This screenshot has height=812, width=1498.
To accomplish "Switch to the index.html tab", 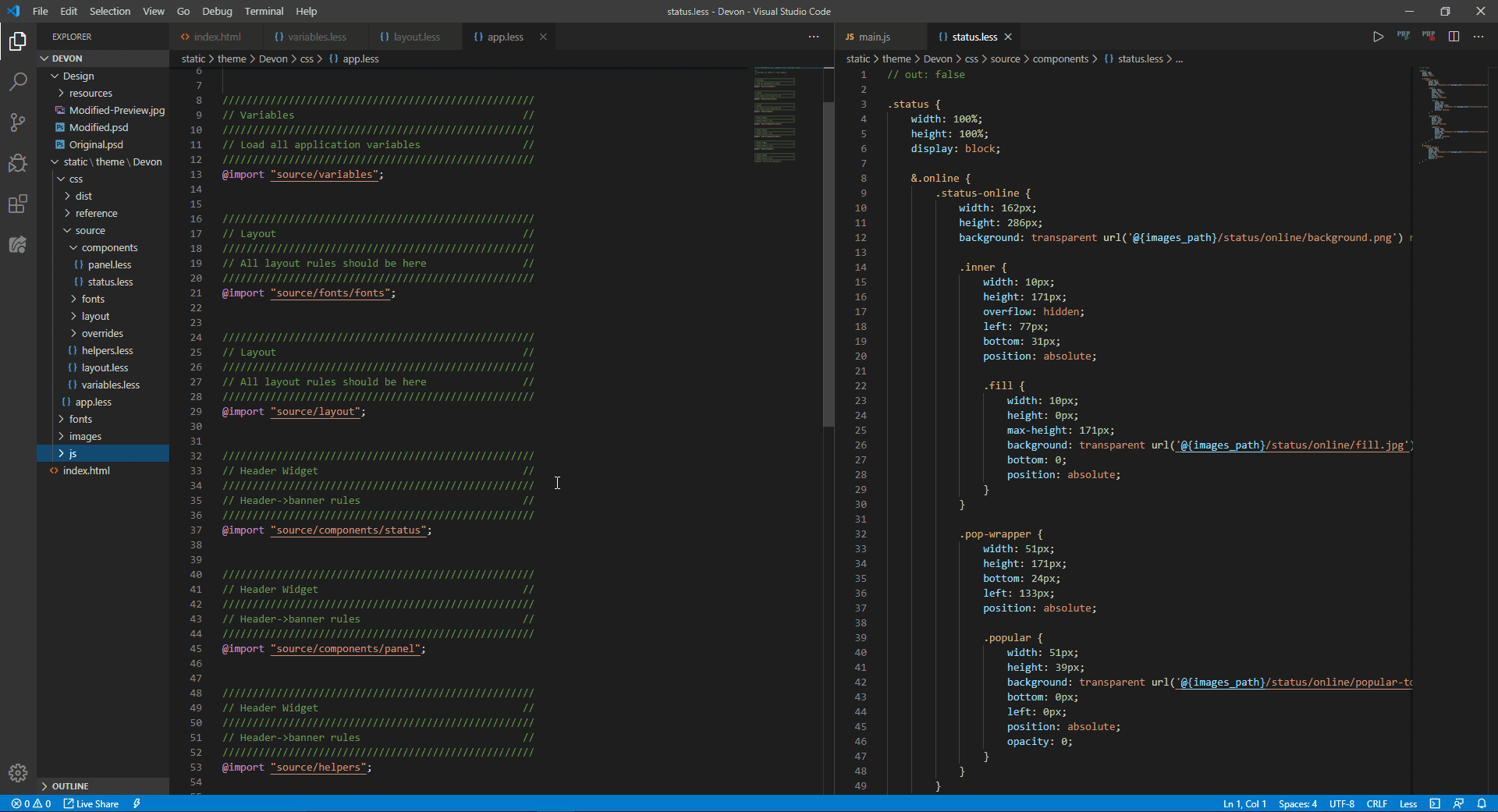I will (x=217, y=37).
